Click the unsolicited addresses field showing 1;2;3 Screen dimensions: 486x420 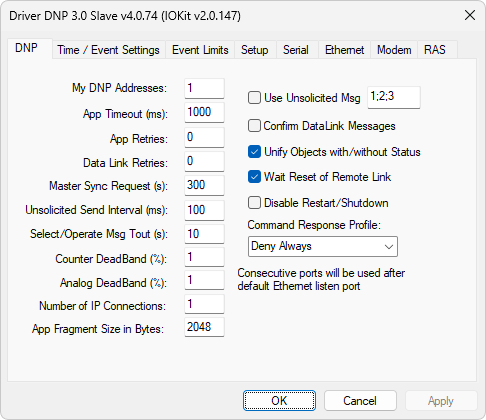394,97
